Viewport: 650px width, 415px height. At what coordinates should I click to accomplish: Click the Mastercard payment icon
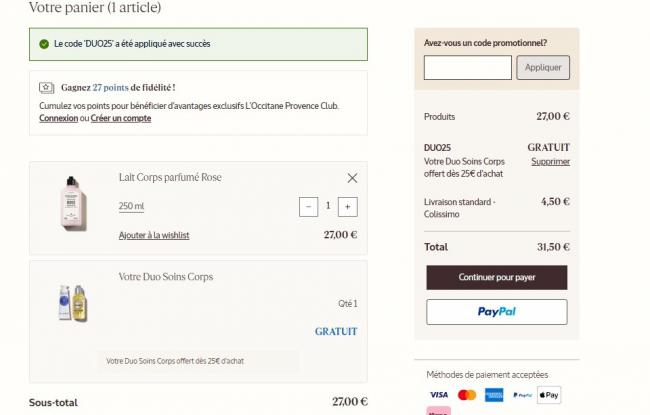(x=466, y=395)
